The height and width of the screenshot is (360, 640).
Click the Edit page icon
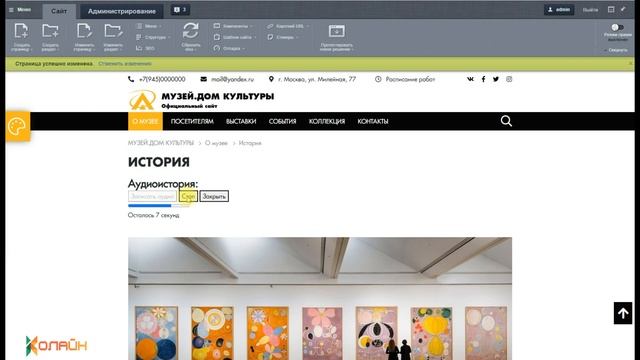point(84,31)
